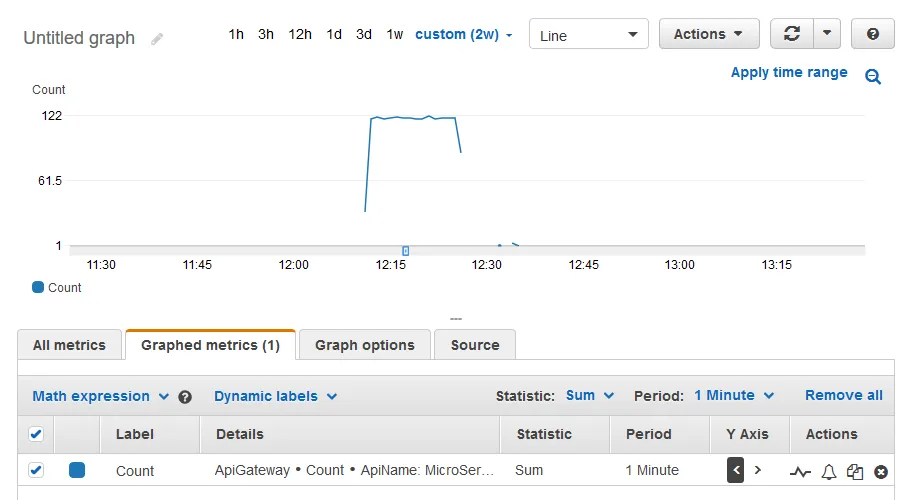
Task: Click the Remove all link
Action: (x=843, y=396)
